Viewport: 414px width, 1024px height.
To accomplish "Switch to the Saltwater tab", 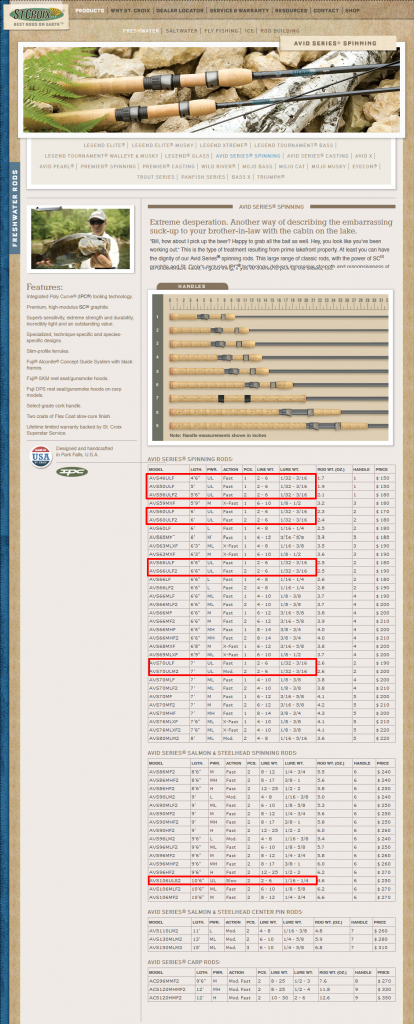I will click(x=181, y=31).
